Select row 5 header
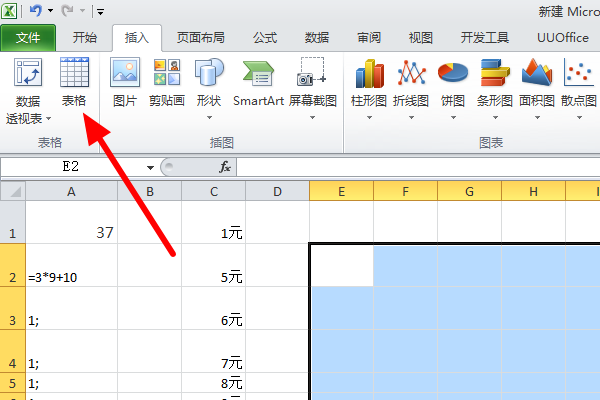600x400 pixels. click(x=13, y=382)
